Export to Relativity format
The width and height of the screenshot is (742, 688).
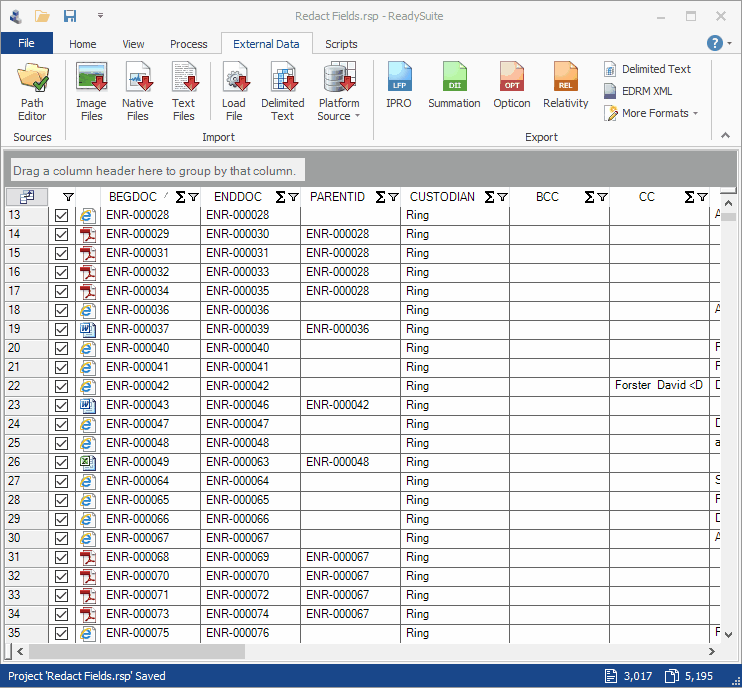point(565,86)
